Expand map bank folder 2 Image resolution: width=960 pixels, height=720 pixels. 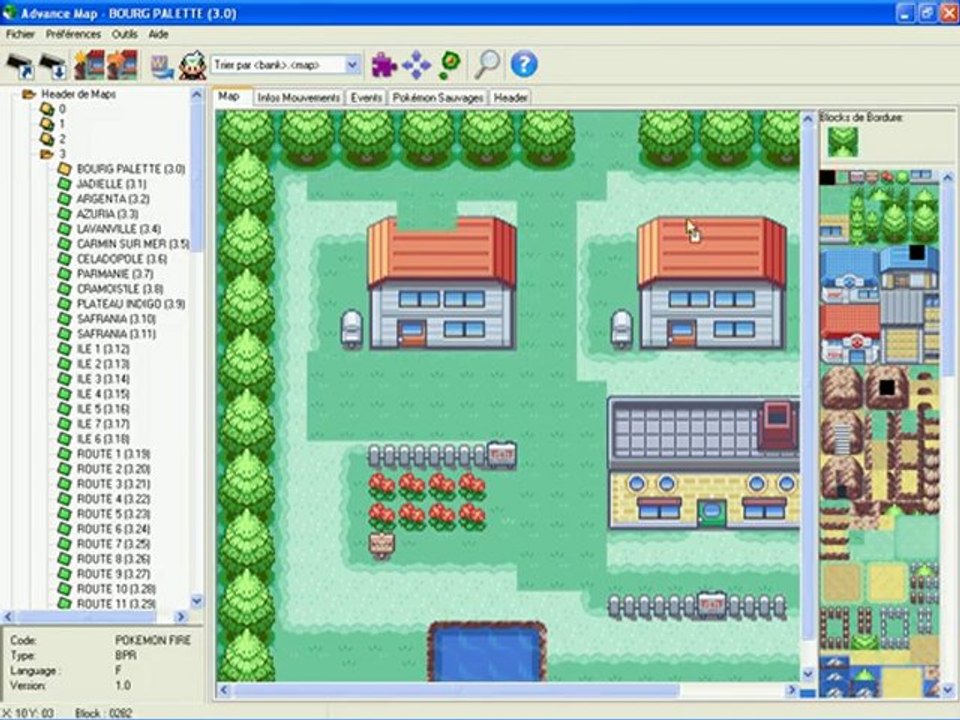click(x=47, y=139)
